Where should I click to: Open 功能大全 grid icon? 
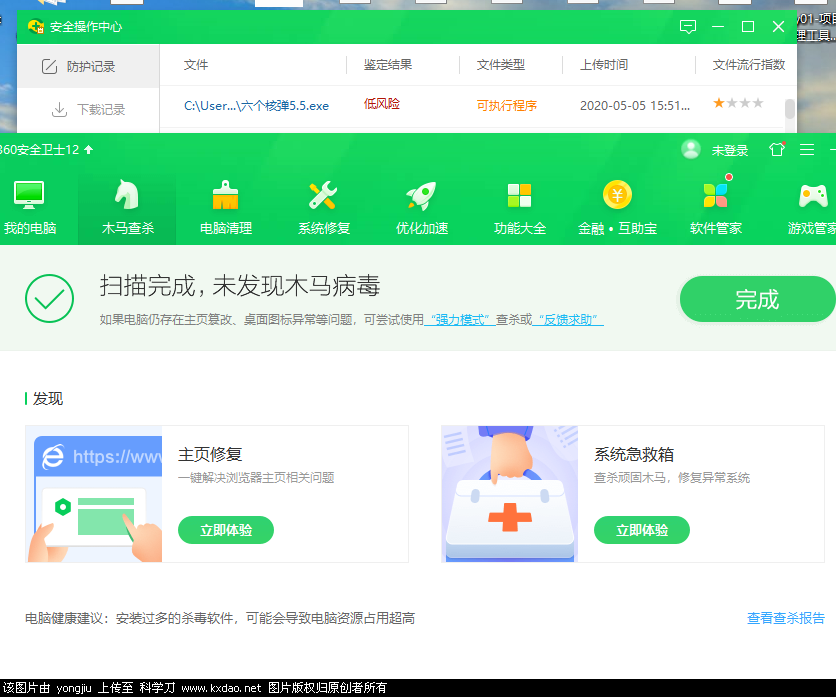(x=519, y=195)
